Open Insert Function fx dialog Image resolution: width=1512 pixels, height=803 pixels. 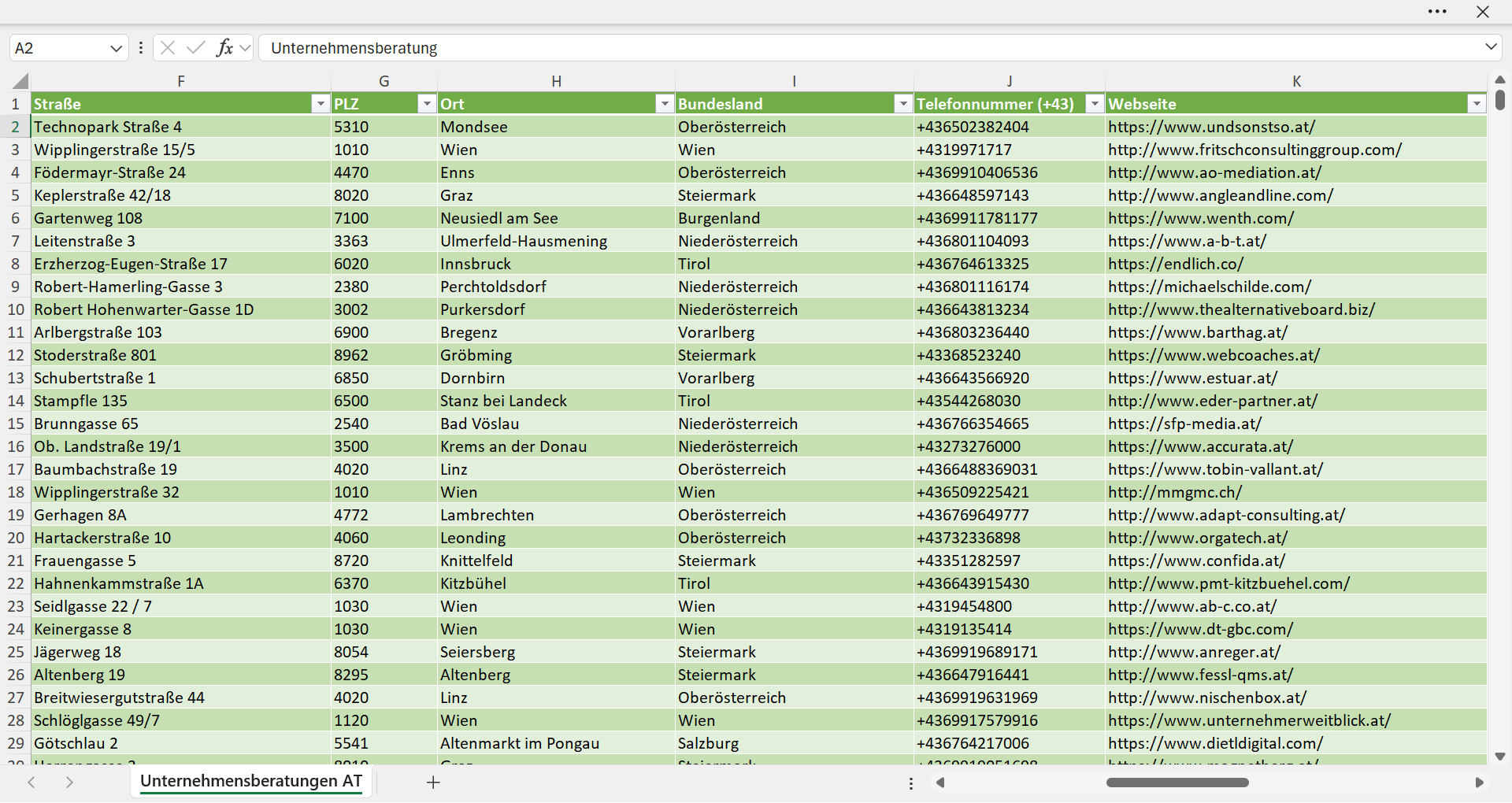(x=224, y=48)
